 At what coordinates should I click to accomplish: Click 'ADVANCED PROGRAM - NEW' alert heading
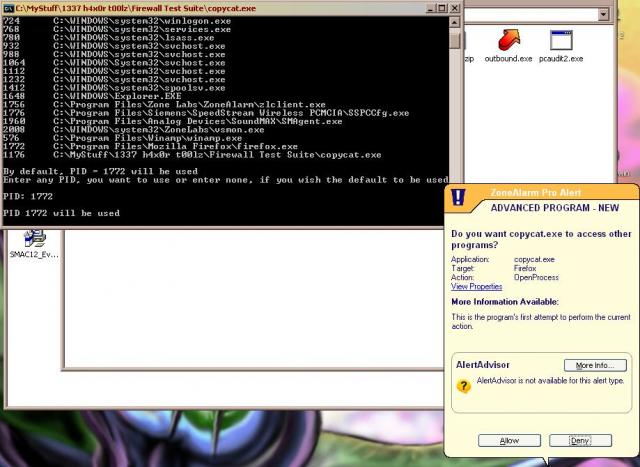pyautogui.click(x=555, y=208)
